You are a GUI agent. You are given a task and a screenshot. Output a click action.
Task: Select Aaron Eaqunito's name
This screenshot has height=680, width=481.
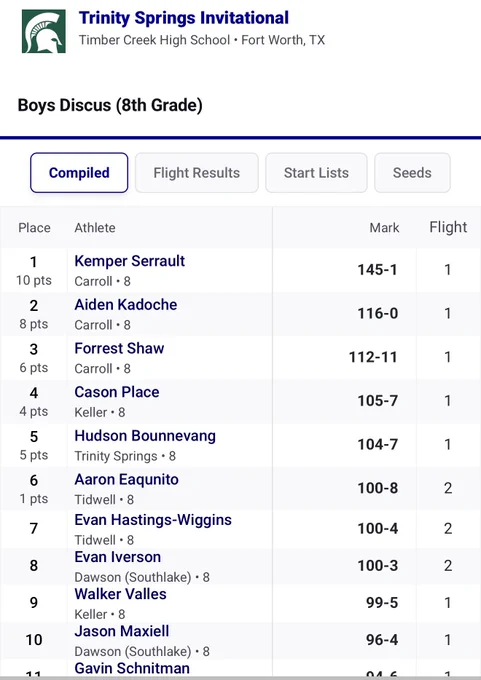point(126,480)
